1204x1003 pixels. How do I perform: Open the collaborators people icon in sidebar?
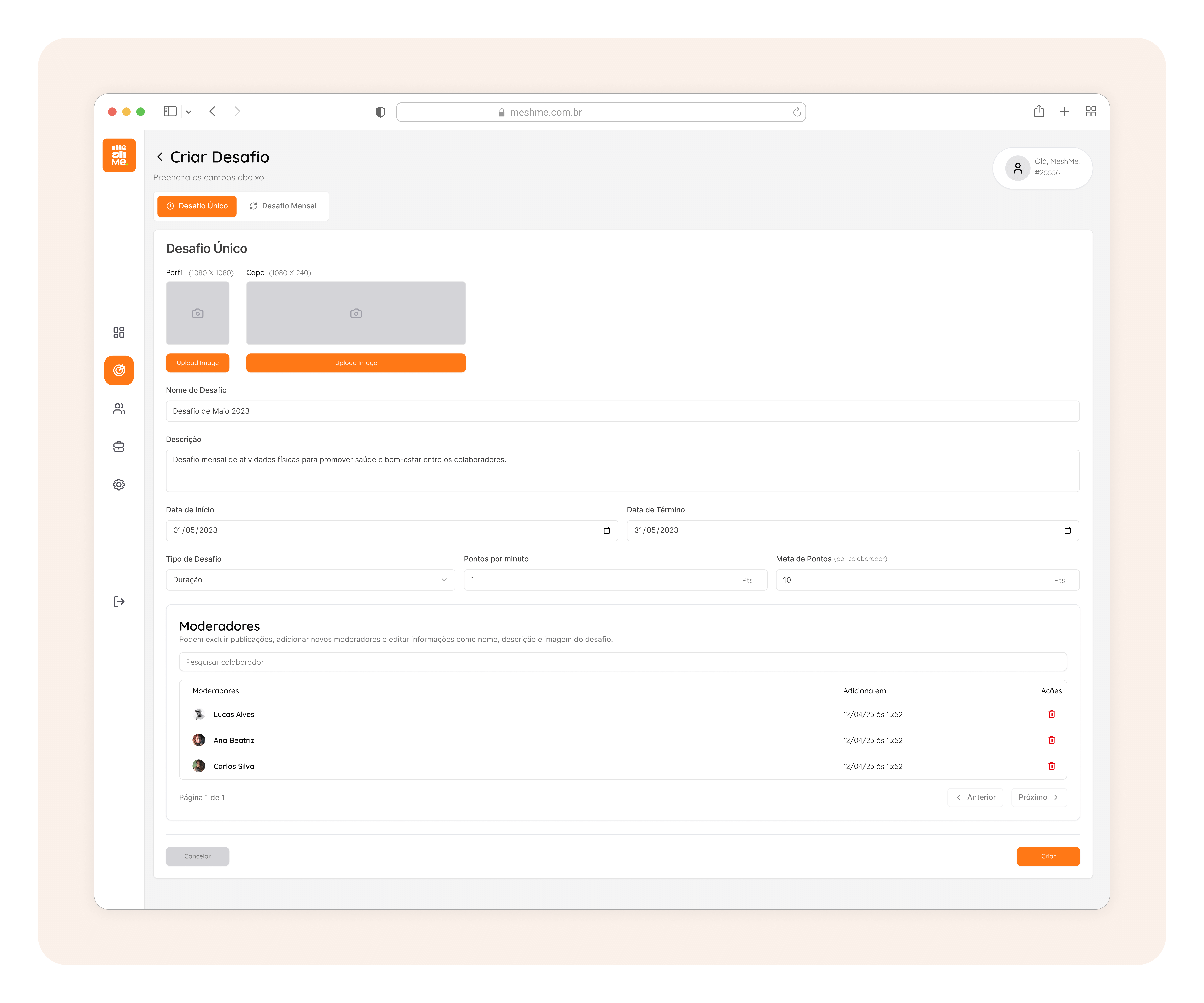pyautogui.click(x=119, y=408)
